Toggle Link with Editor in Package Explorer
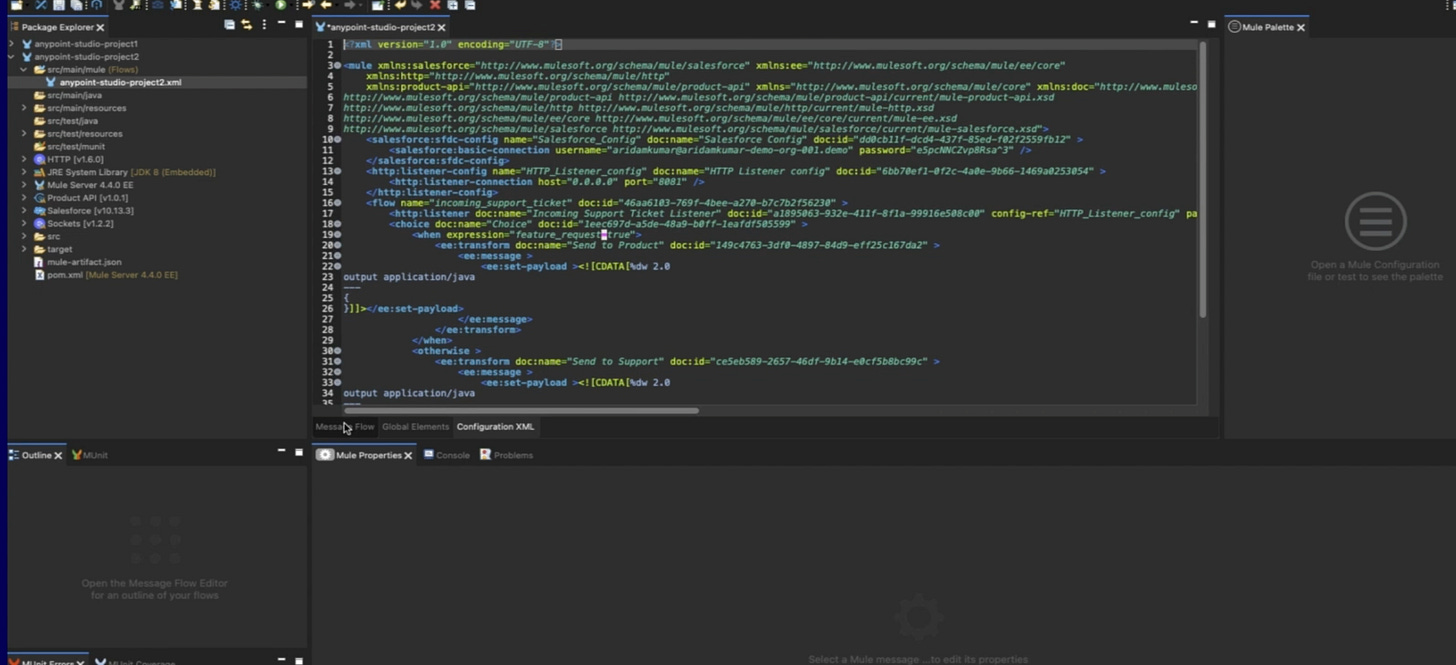 pos(247,25)
